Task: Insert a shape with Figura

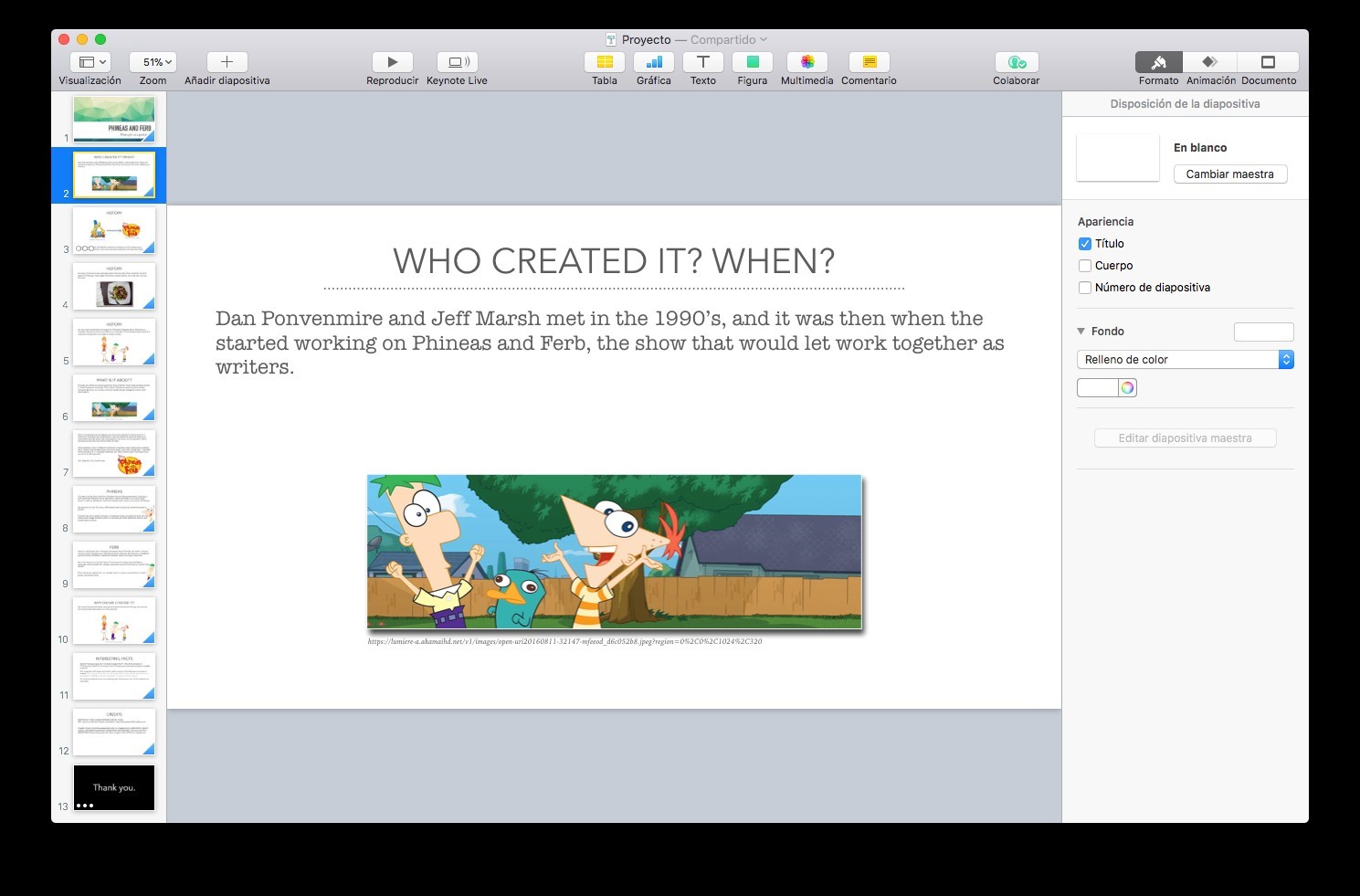Action: [x=753, y=62]
